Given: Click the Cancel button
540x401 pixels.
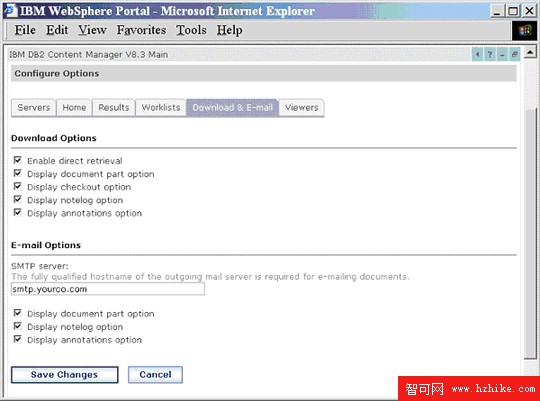Looking at the screenshot, I should point(155,374).
